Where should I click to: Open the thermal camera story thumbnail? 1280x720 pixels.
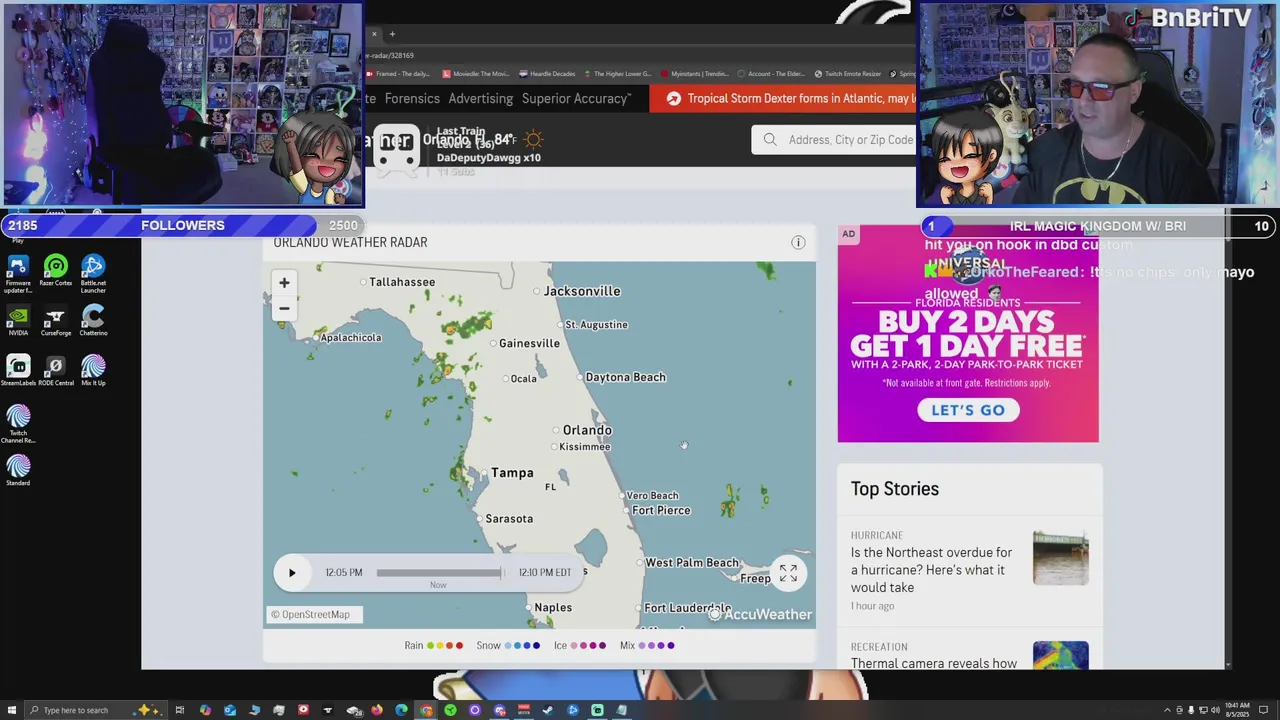pyautogui.click(x=1061, y=655)
